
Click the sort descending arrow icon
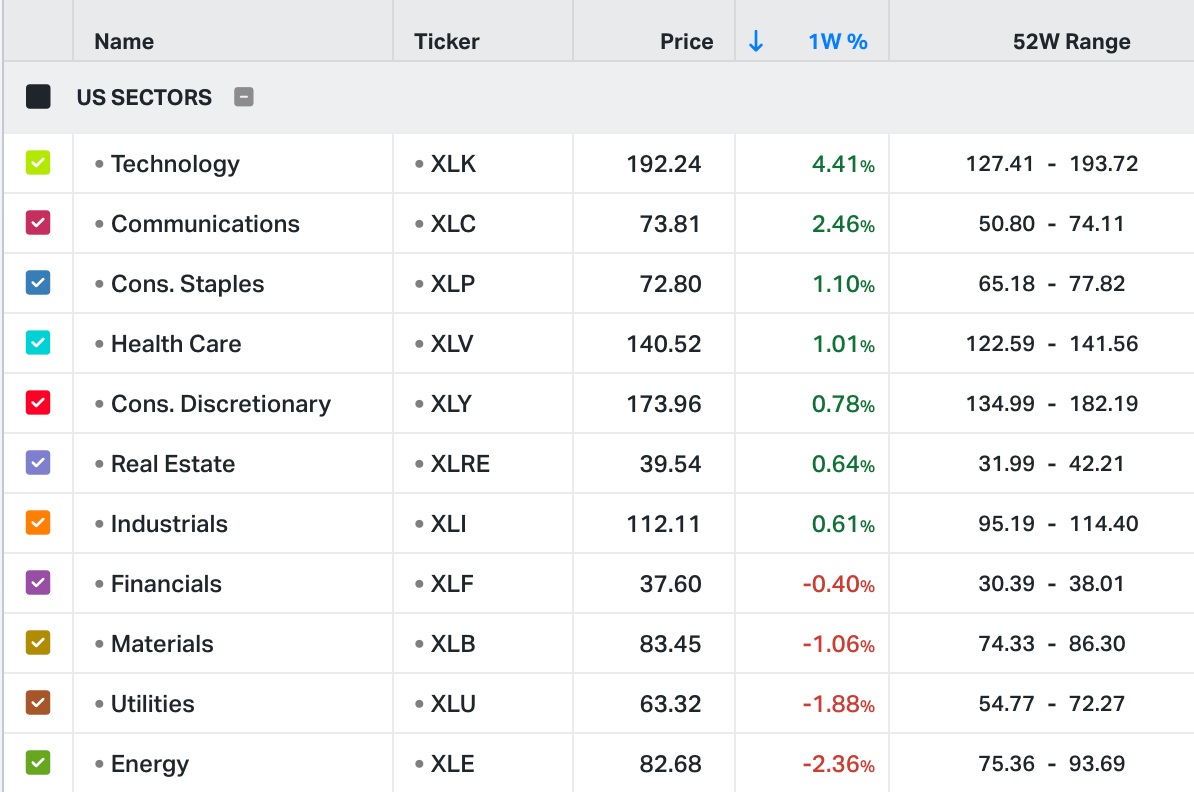click(756, 41)
